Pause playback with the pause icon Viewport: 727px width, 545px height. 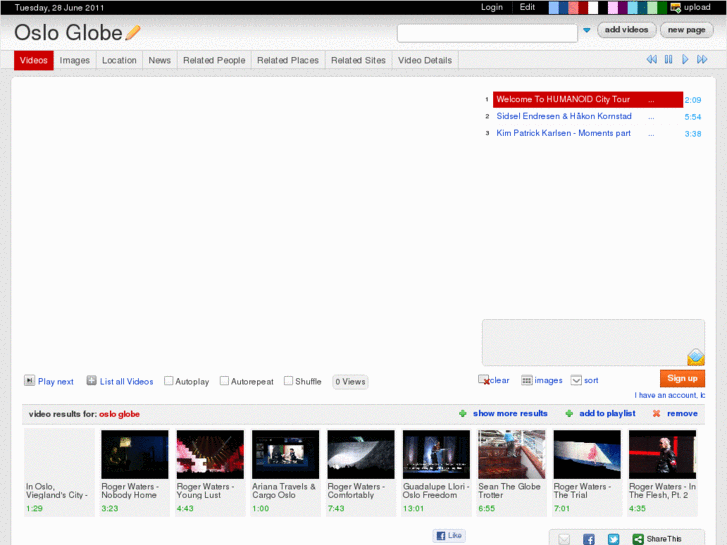[x=668, y=59]
